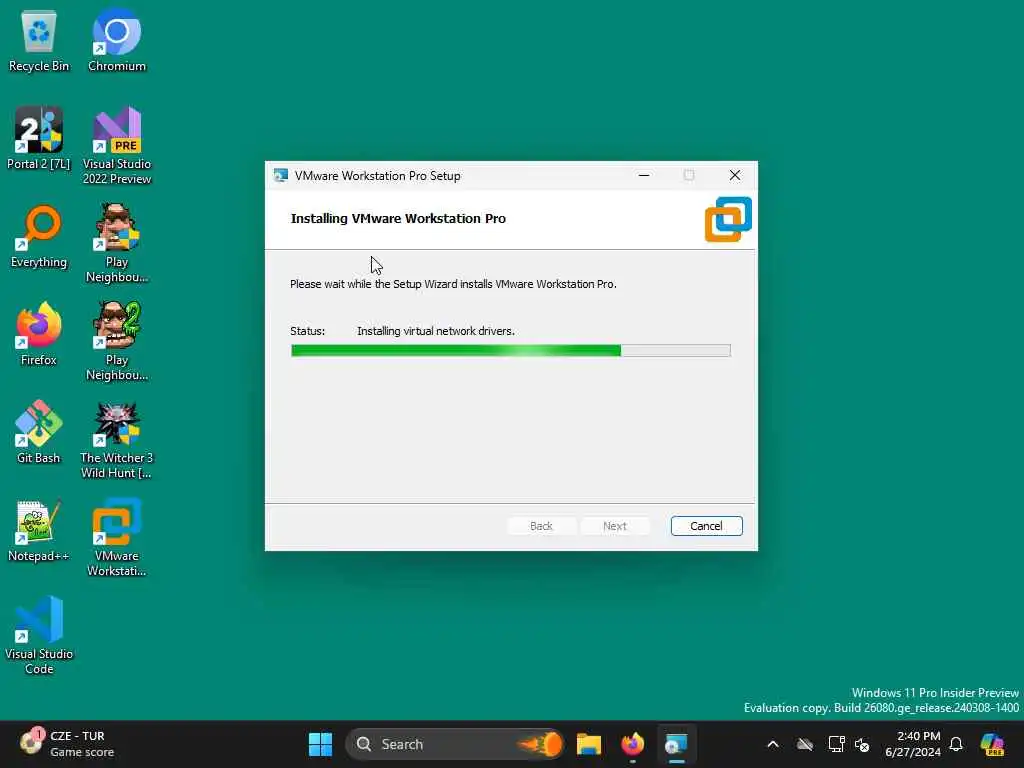The image size is (1024, 768).
Task: Close the VMware Workstation Pro Setup window
Action: (x=735, y=175)
